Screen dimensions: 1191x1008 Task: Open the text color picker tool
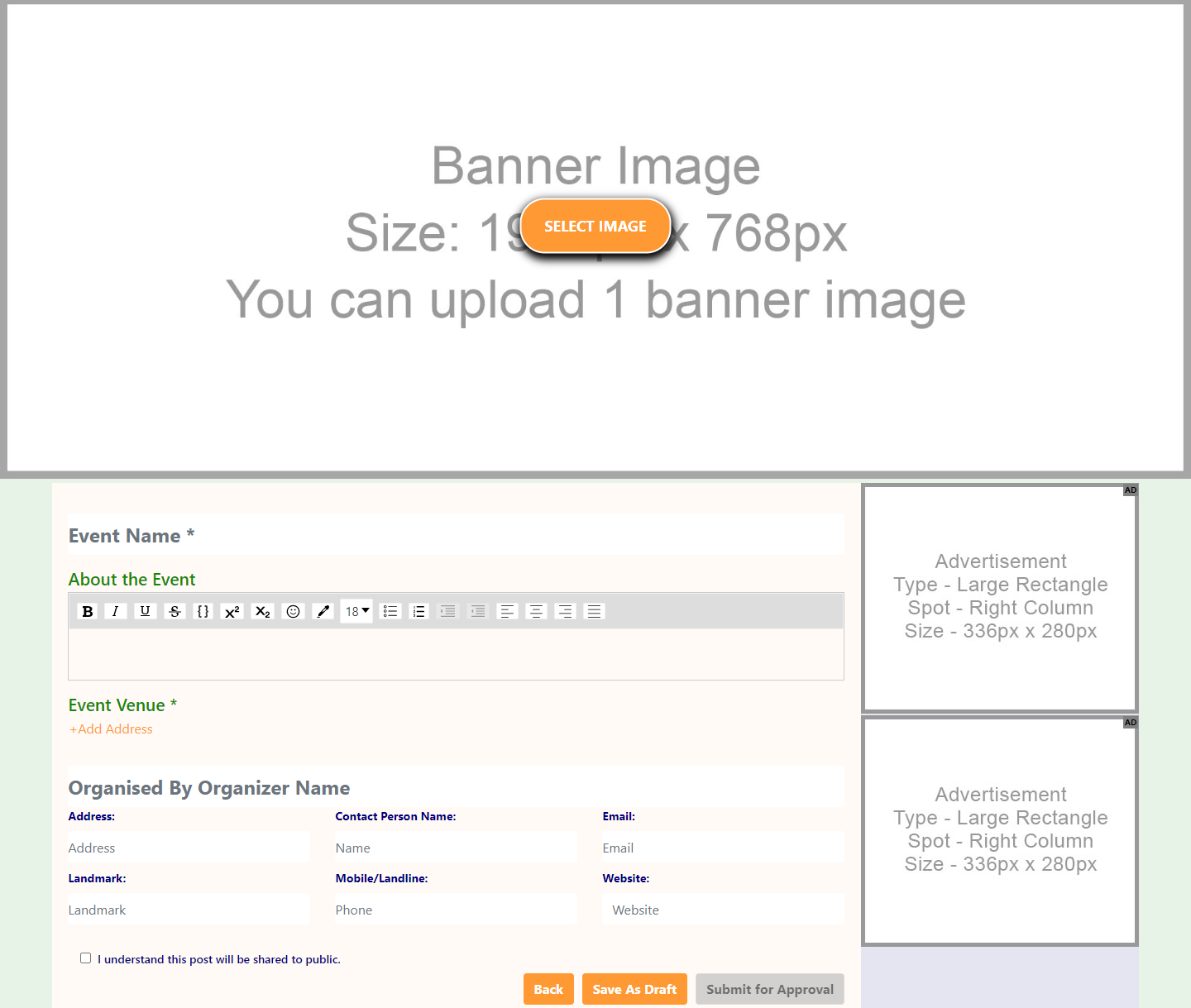pos(323,611)
